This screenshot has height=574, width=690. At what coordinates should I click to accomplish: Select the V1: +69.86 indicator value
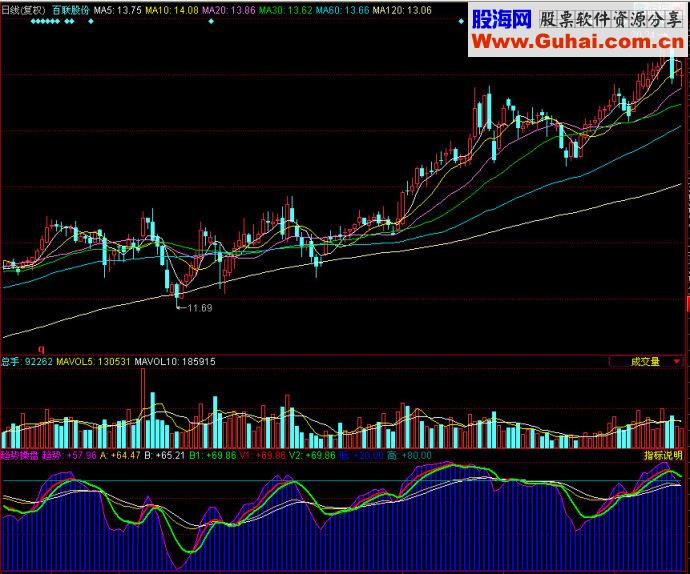tap(263, 455)
